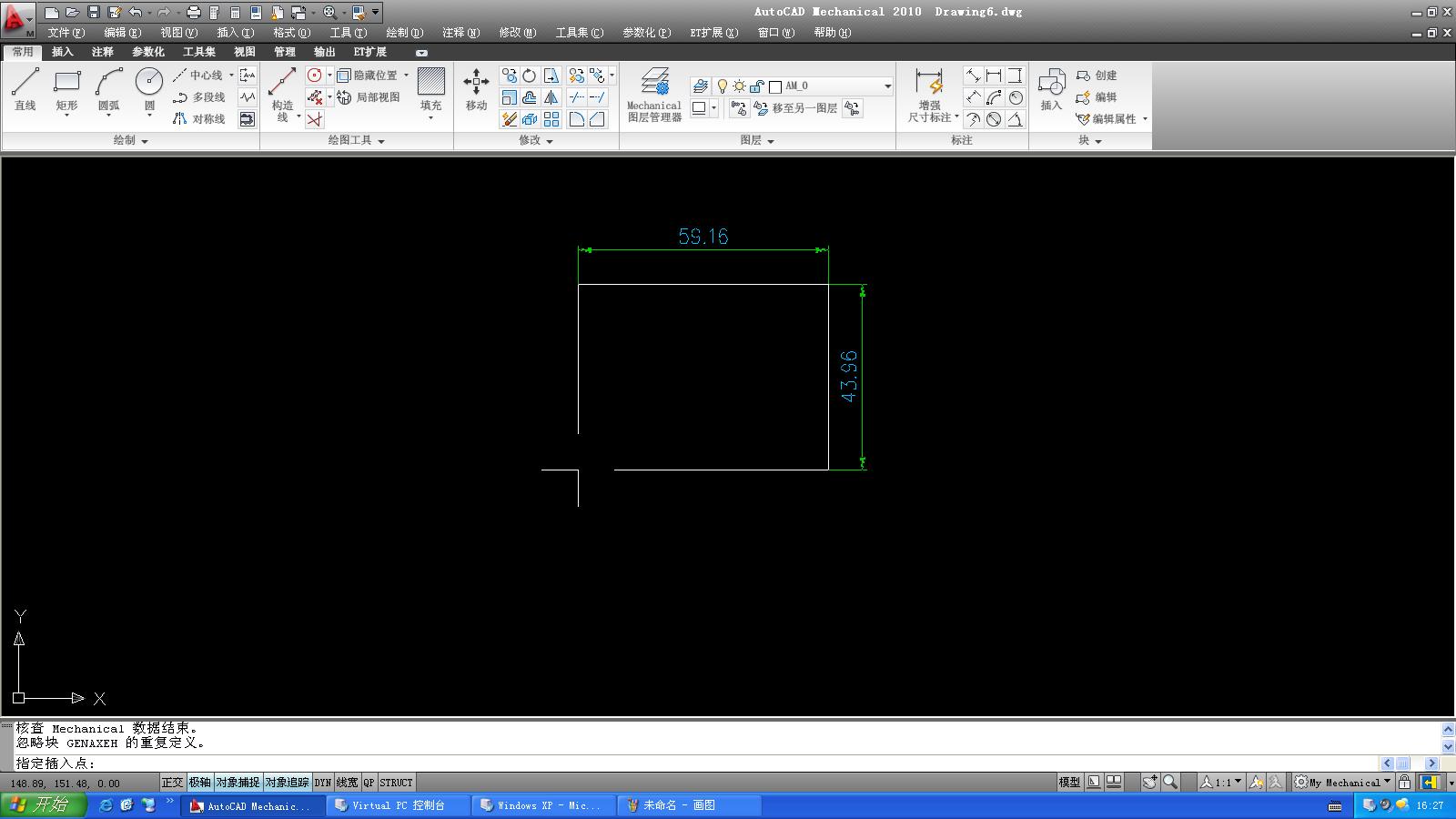
Task: Select the 构造线 construction line tool
Action: point(283,95)
